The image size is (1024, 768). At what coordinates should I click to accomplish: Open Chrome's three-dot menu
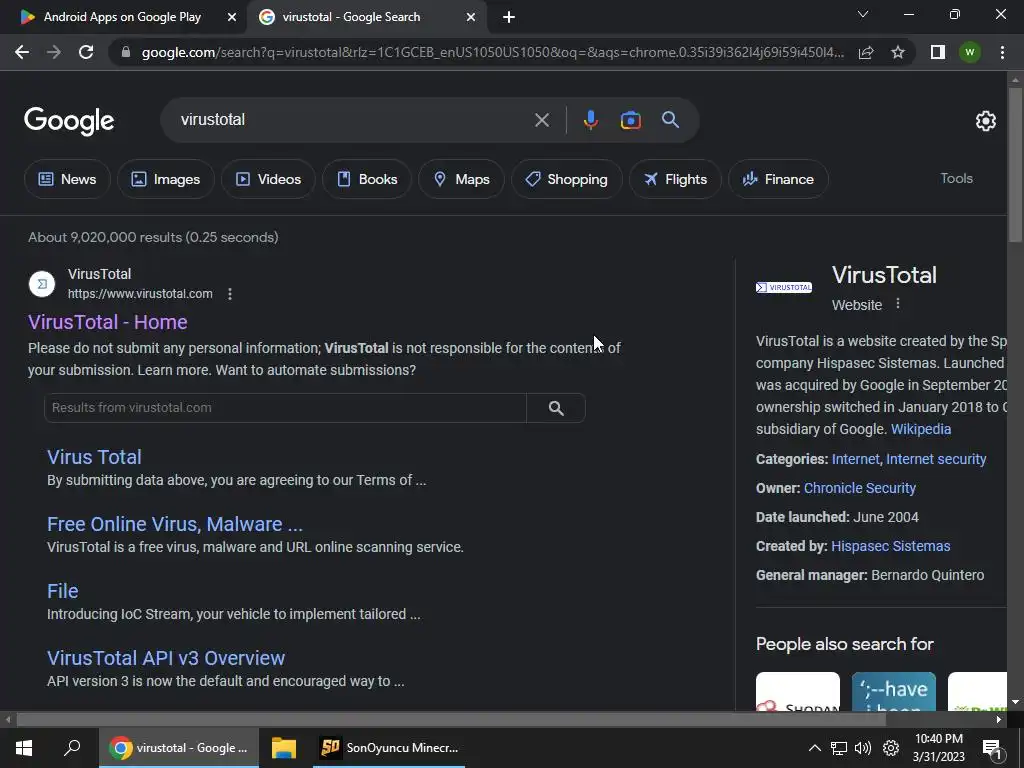1002,52
